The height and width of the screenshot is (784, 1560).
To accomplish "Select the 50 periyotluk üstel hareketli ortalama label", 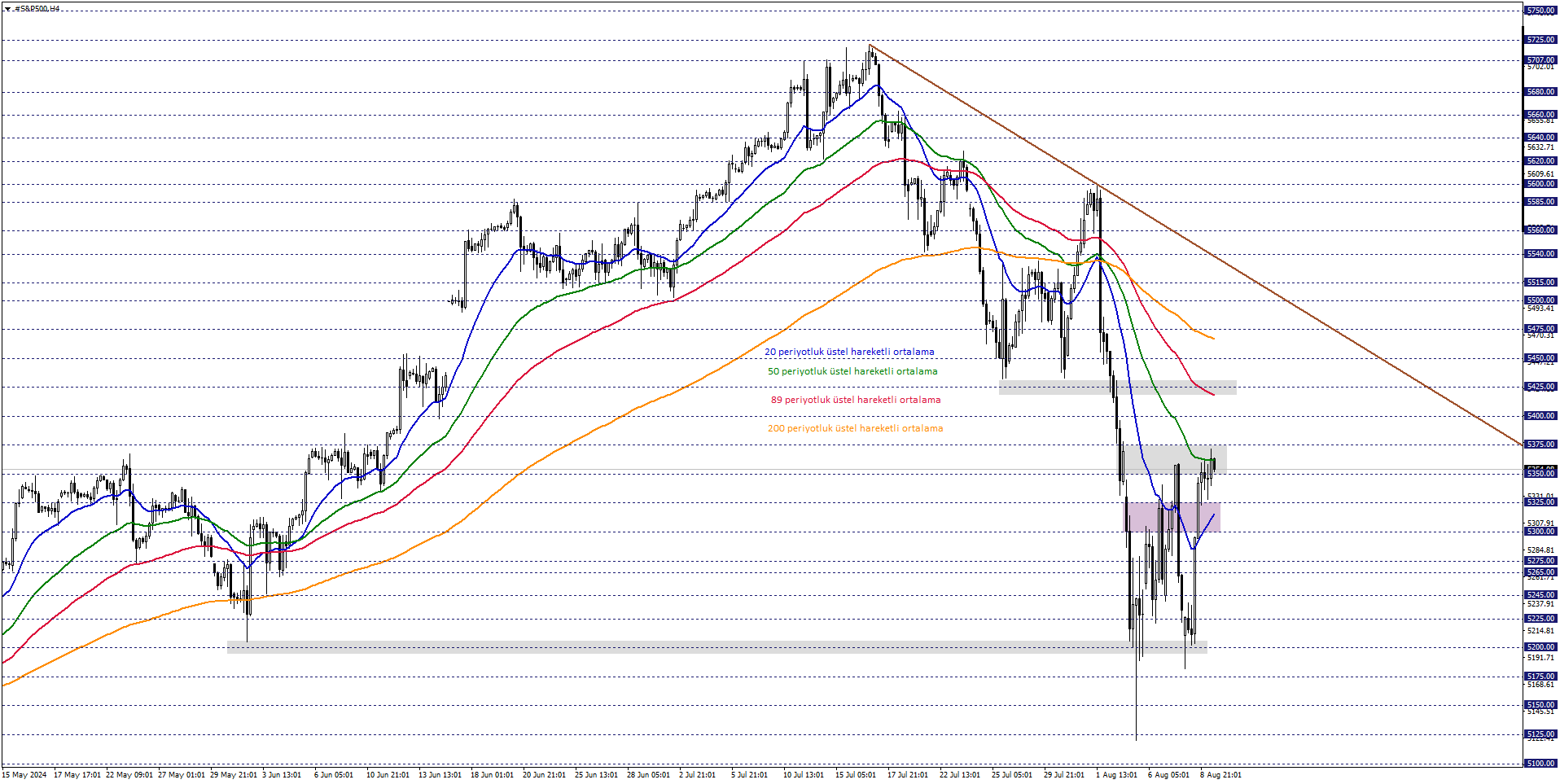I will 852,371.
